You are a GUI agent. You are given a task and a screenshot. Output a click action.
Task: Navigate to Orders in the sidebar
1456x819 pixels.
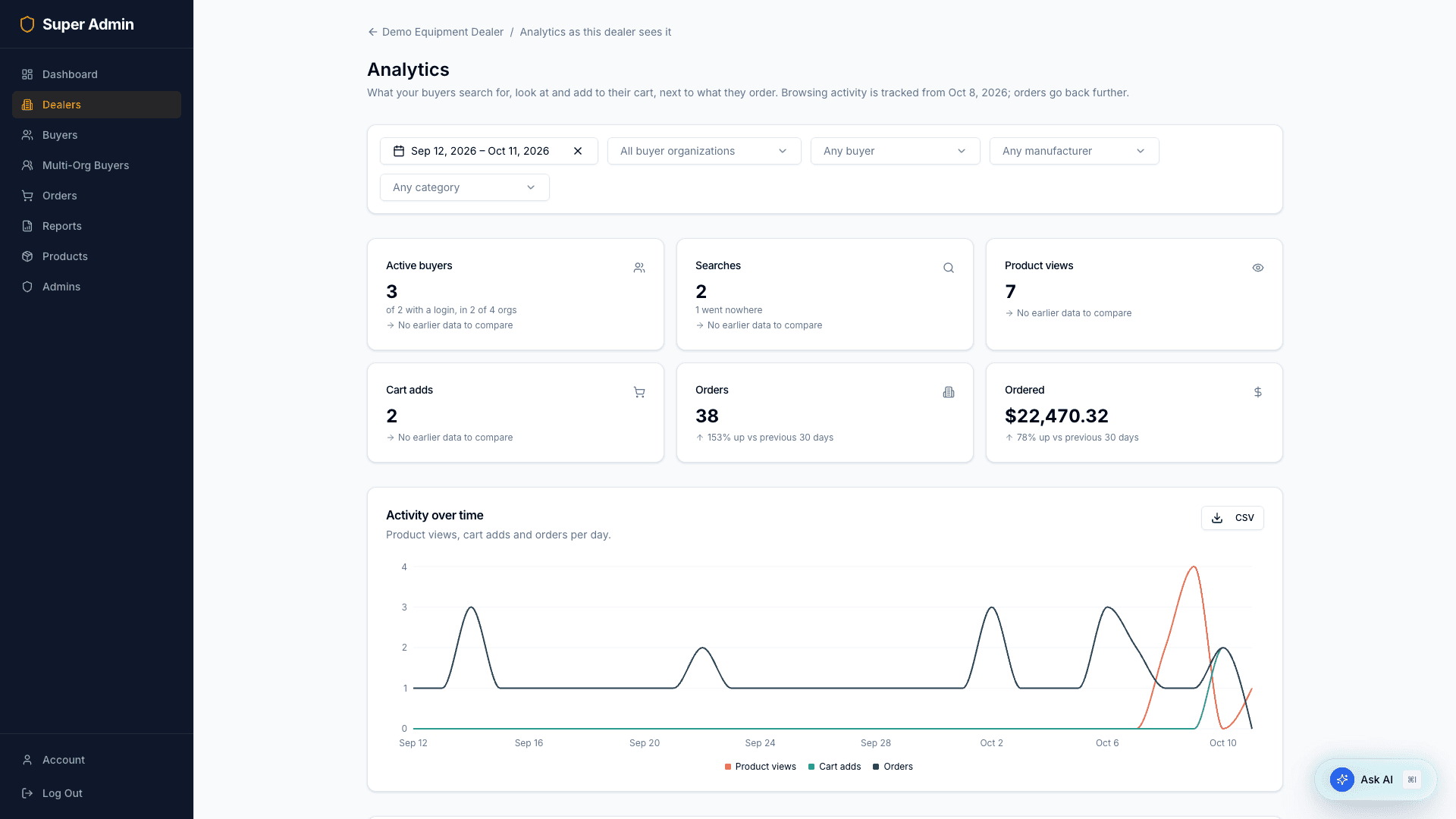pos(96,196)
